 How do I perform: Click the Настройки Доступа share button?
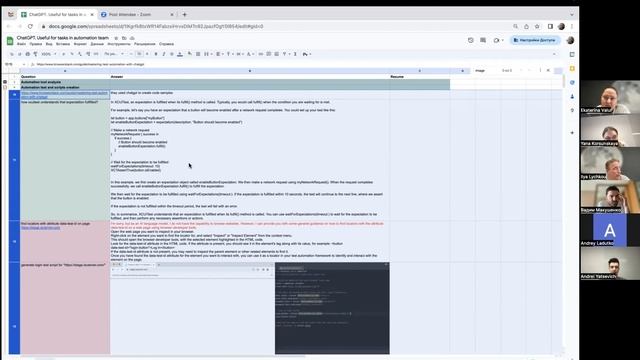click(535, 40)
